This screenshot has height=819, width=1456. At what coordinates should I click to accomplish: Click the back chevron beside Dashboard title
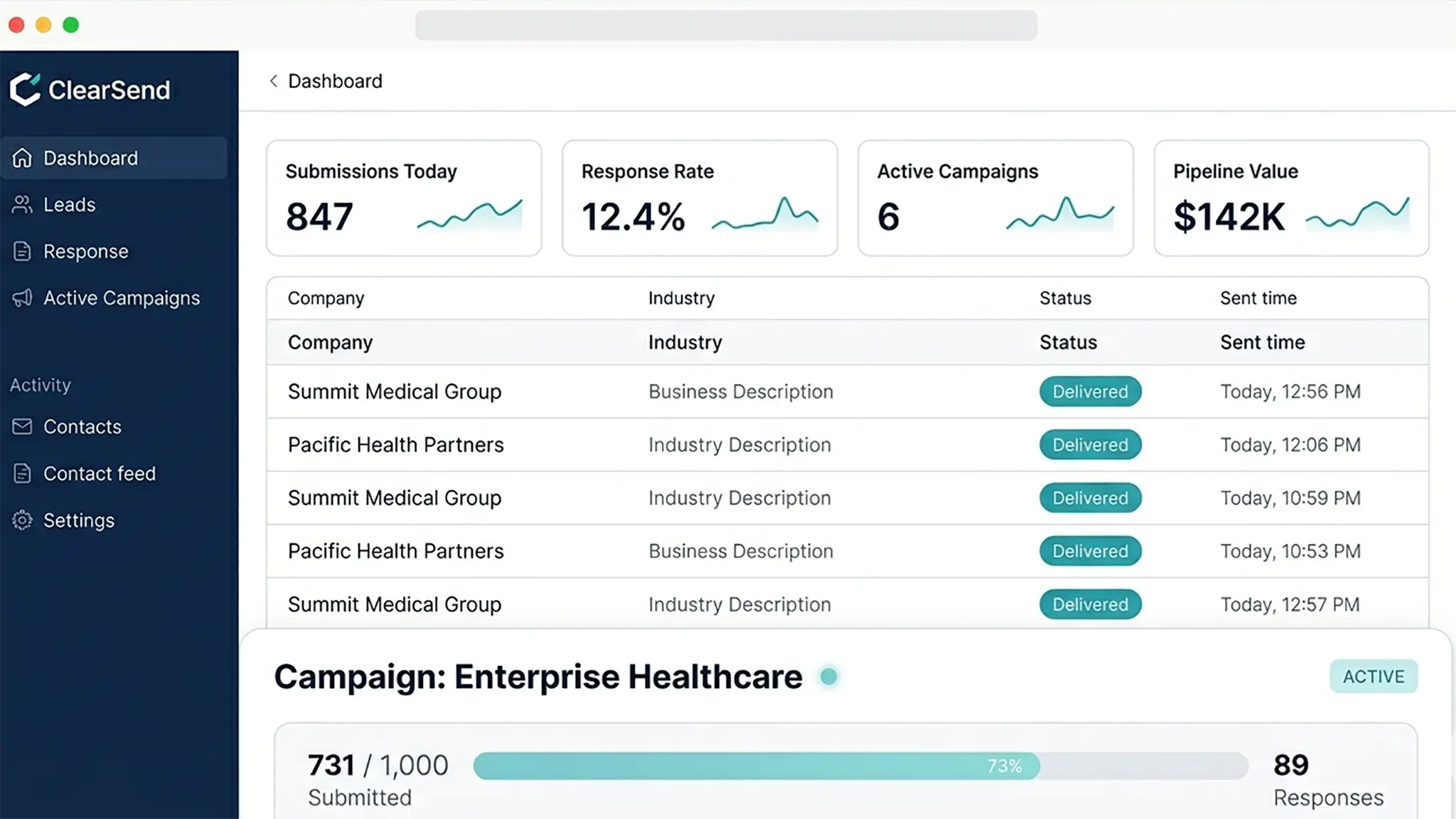coord(273,81)
